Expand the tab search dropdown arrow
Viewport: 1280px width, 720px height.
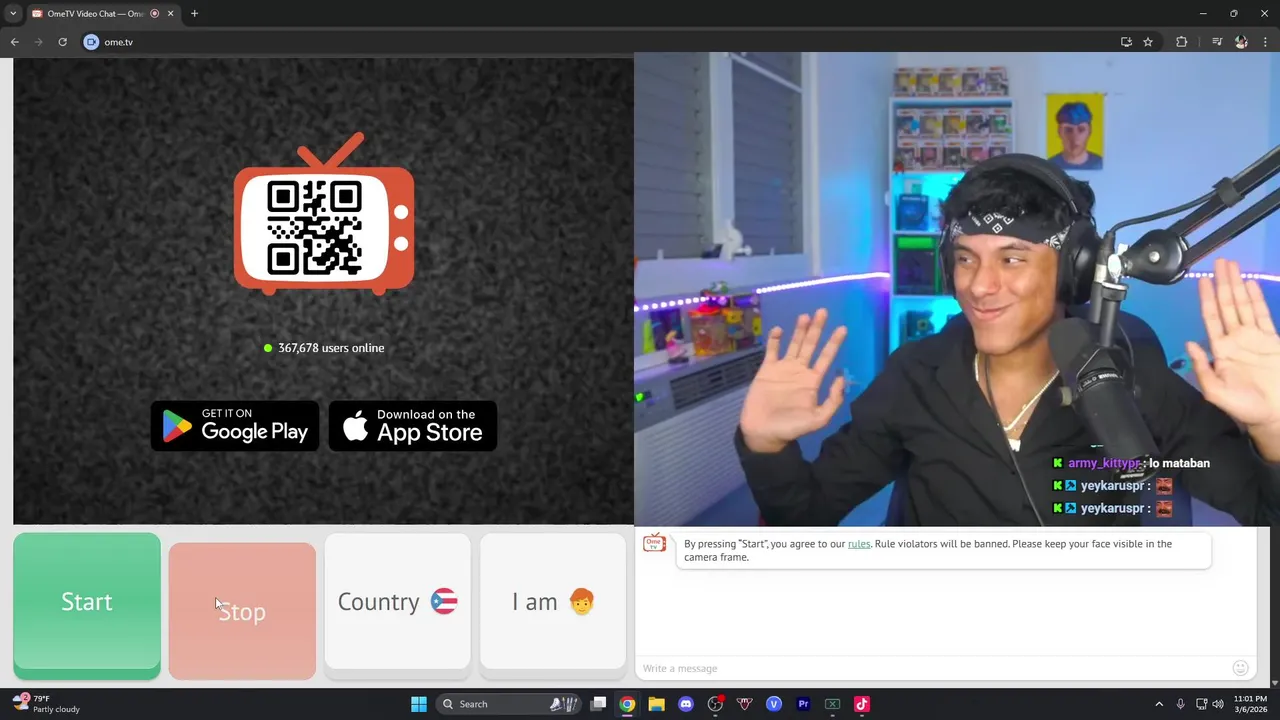[x=13, y=14]
